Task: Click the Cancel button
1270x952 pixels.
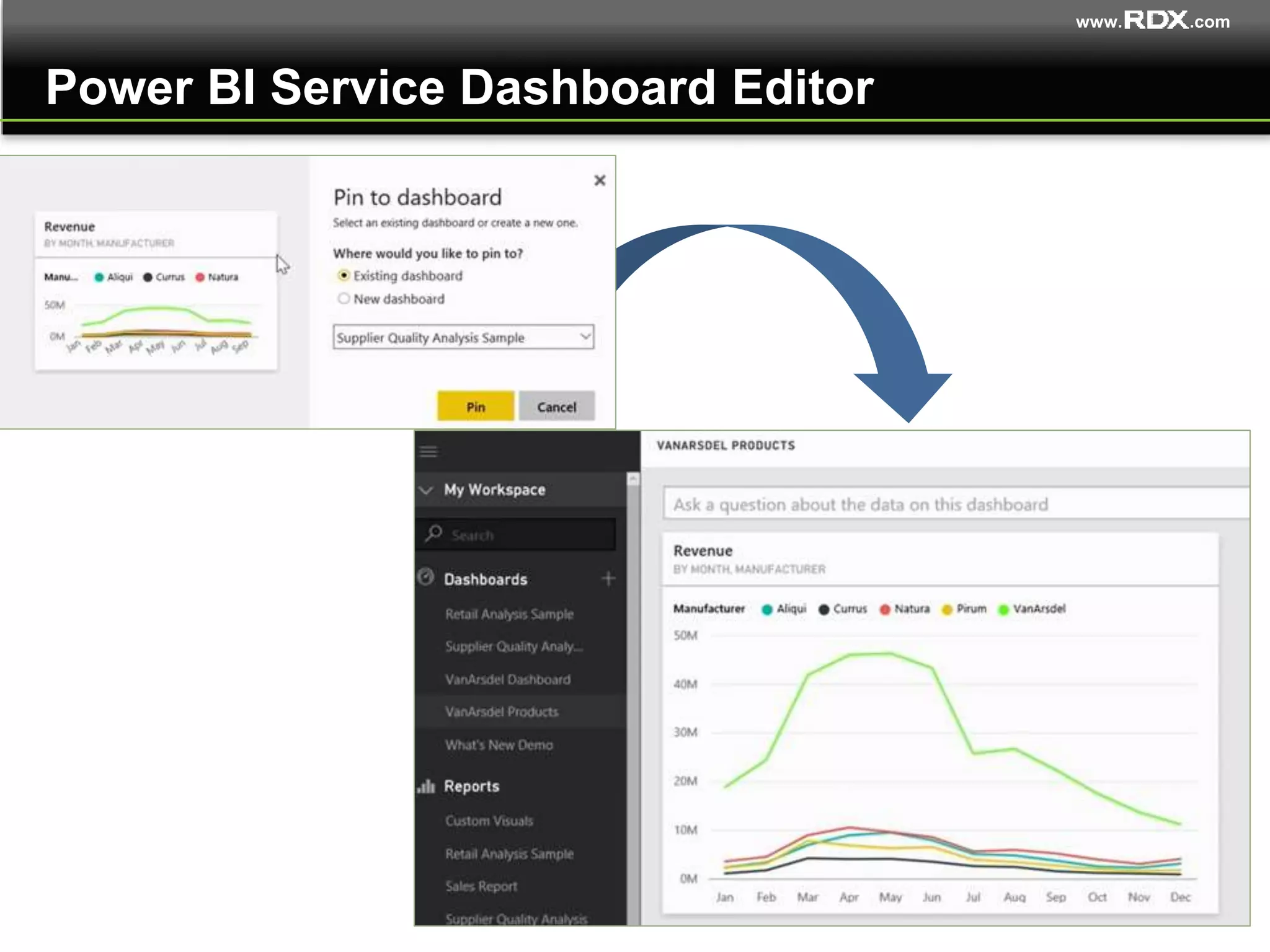Action: (557, 407)
